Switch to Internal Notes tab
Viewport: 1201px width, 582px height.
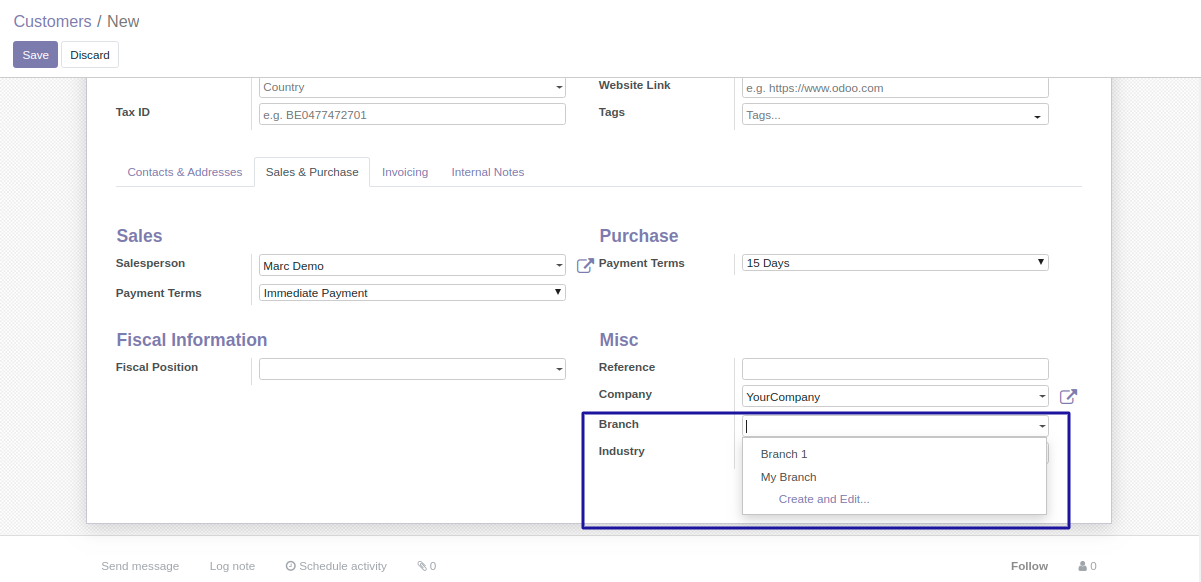[x=488, y=172]
